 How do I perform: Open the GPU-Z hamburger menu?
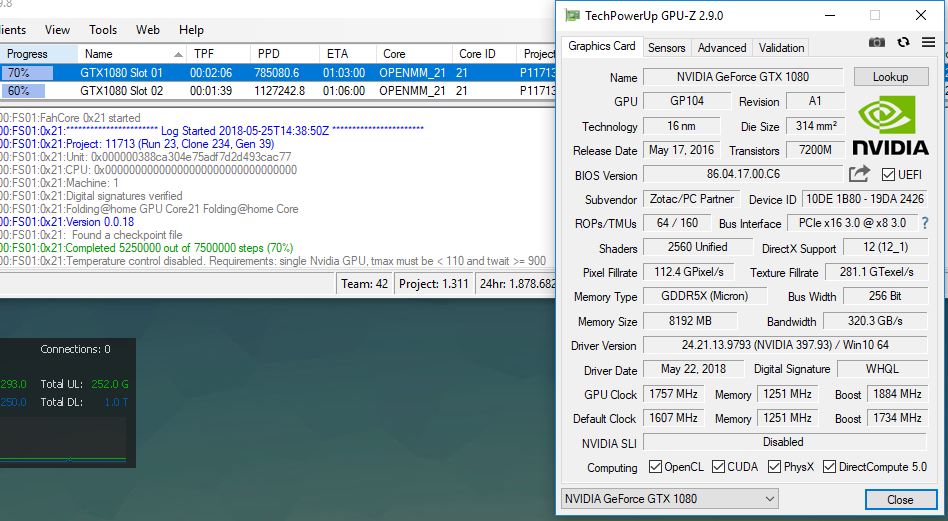928,42
